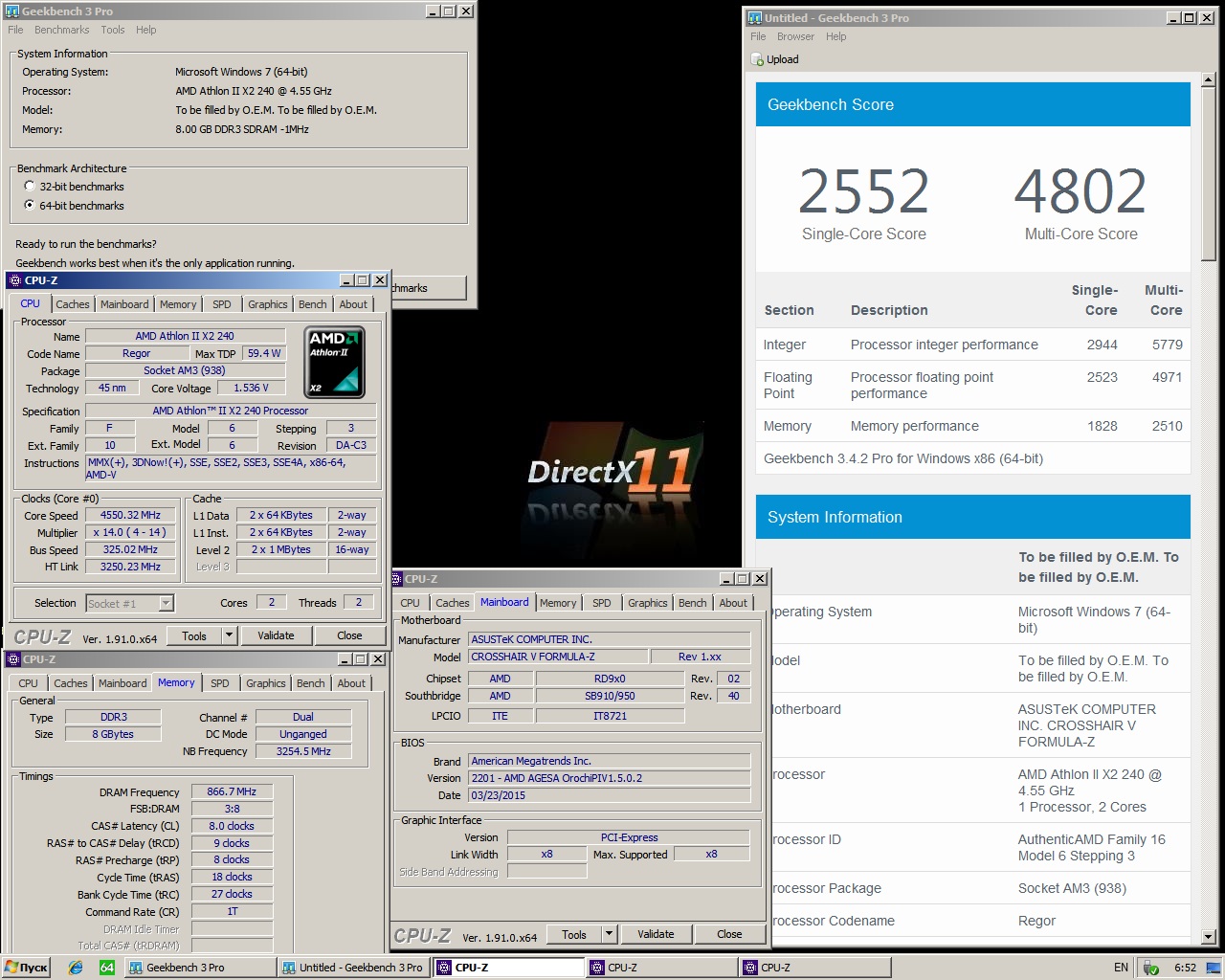
Task: Switch to Untitled Geekbench taskbar button
Action: pyautogui.click(x=352, y=968)
